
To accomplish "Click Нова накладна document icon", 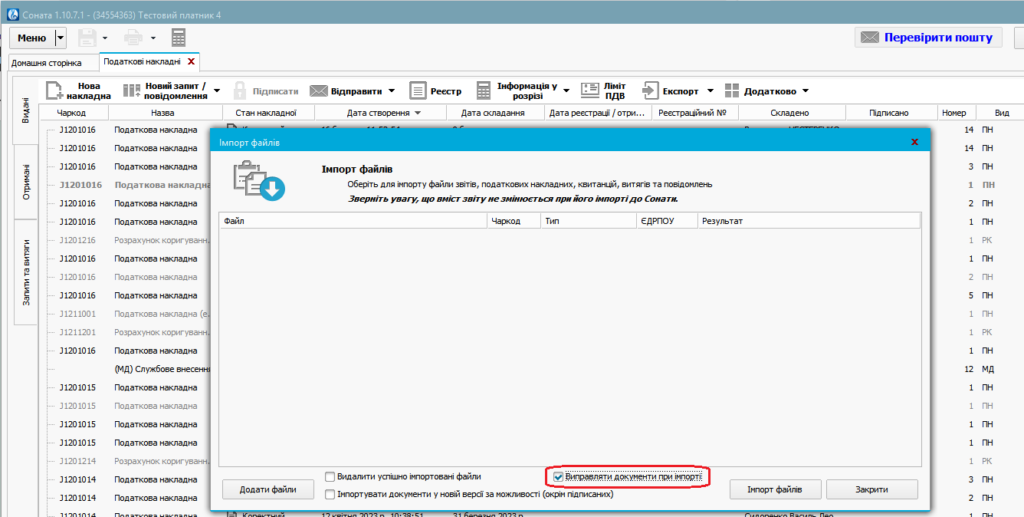I will (x=54, y=91).
